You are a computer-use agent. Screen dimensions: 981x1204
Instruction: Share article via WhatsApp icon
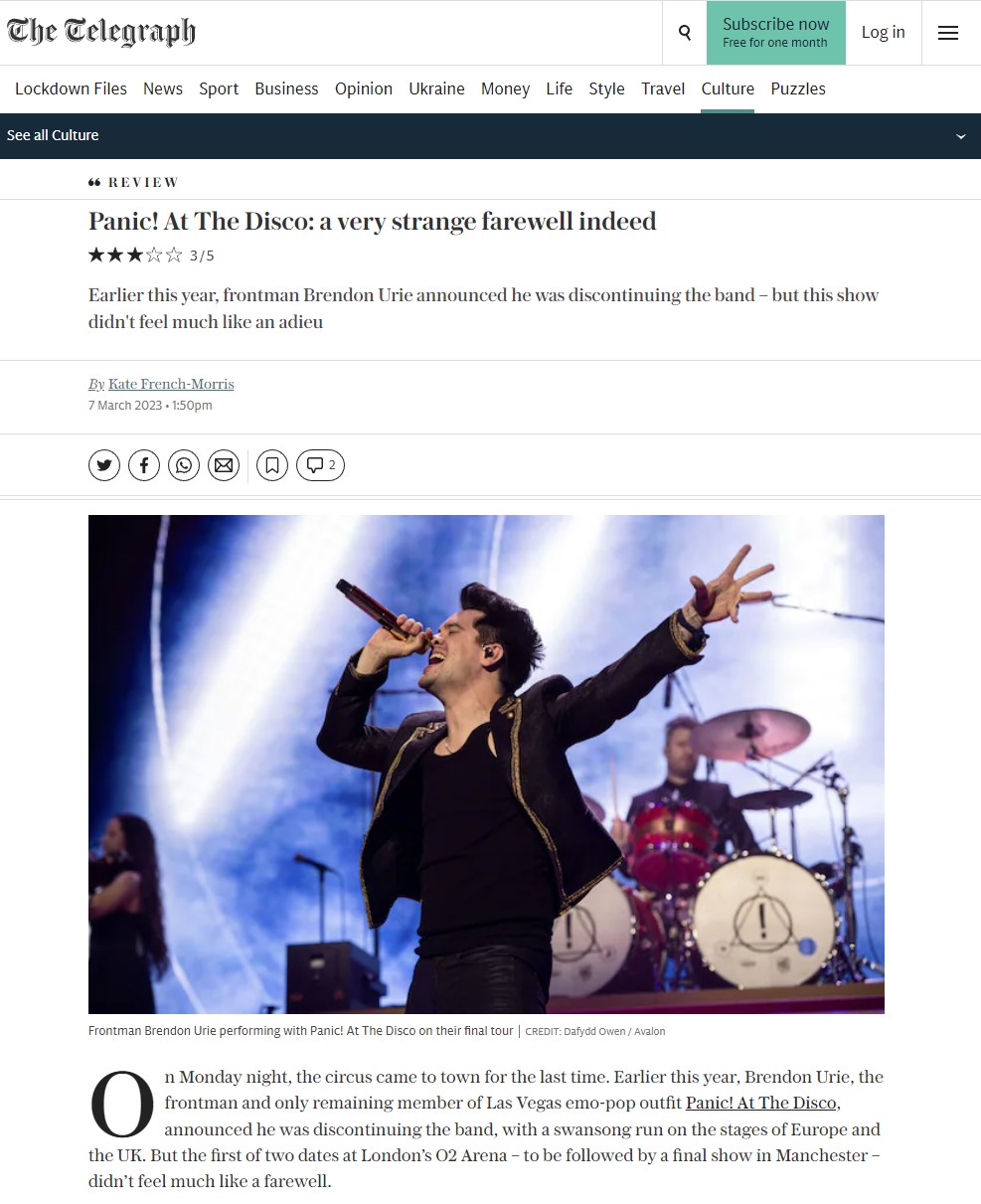184,465
